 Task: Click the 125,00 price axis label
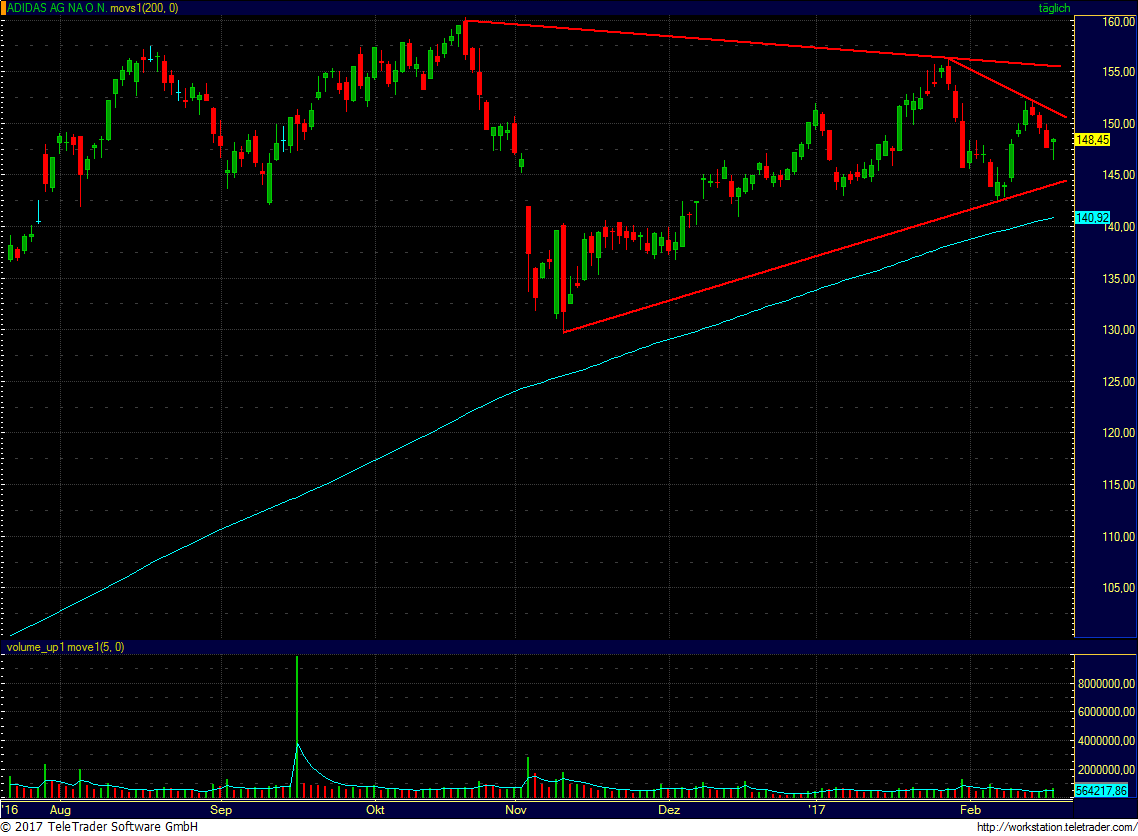(1118, 382)
